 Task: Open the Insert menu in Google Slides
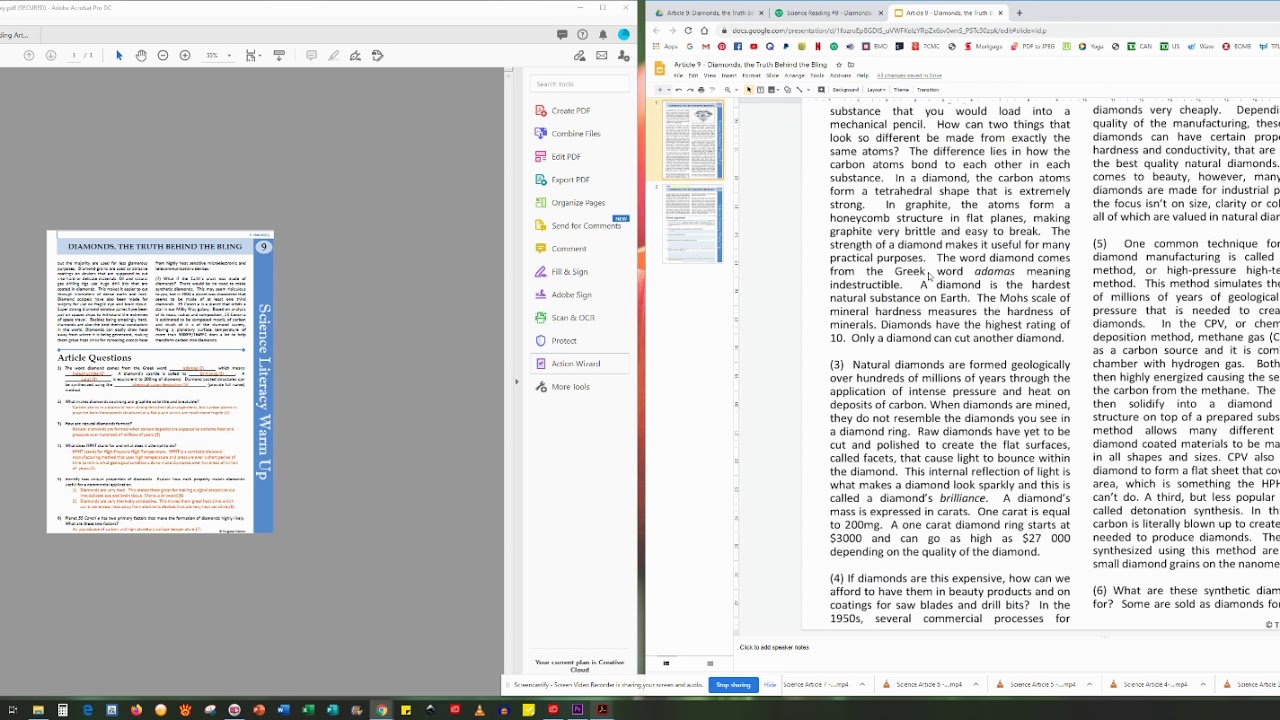tap(729, 76)
